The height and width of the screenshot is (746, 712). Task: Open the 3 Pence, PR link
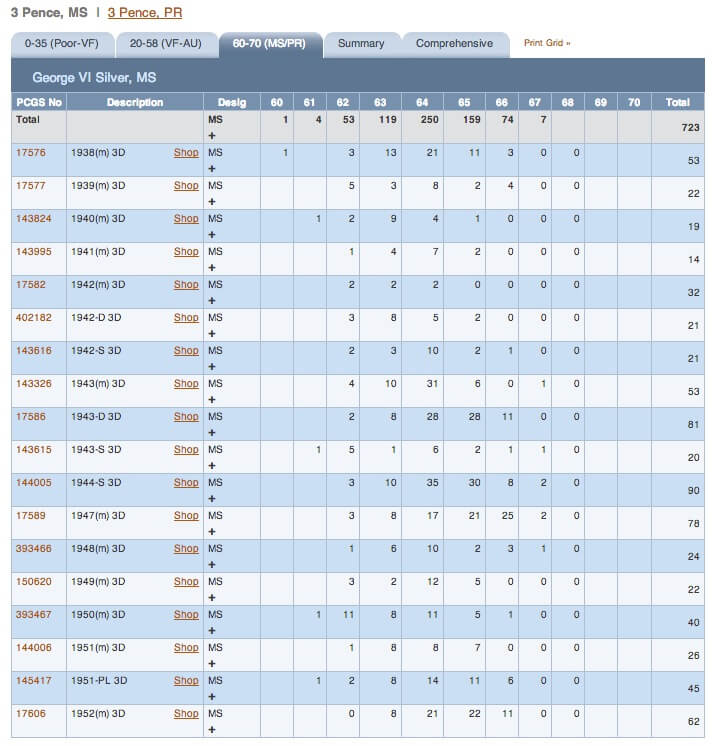[x=145, y=12]
